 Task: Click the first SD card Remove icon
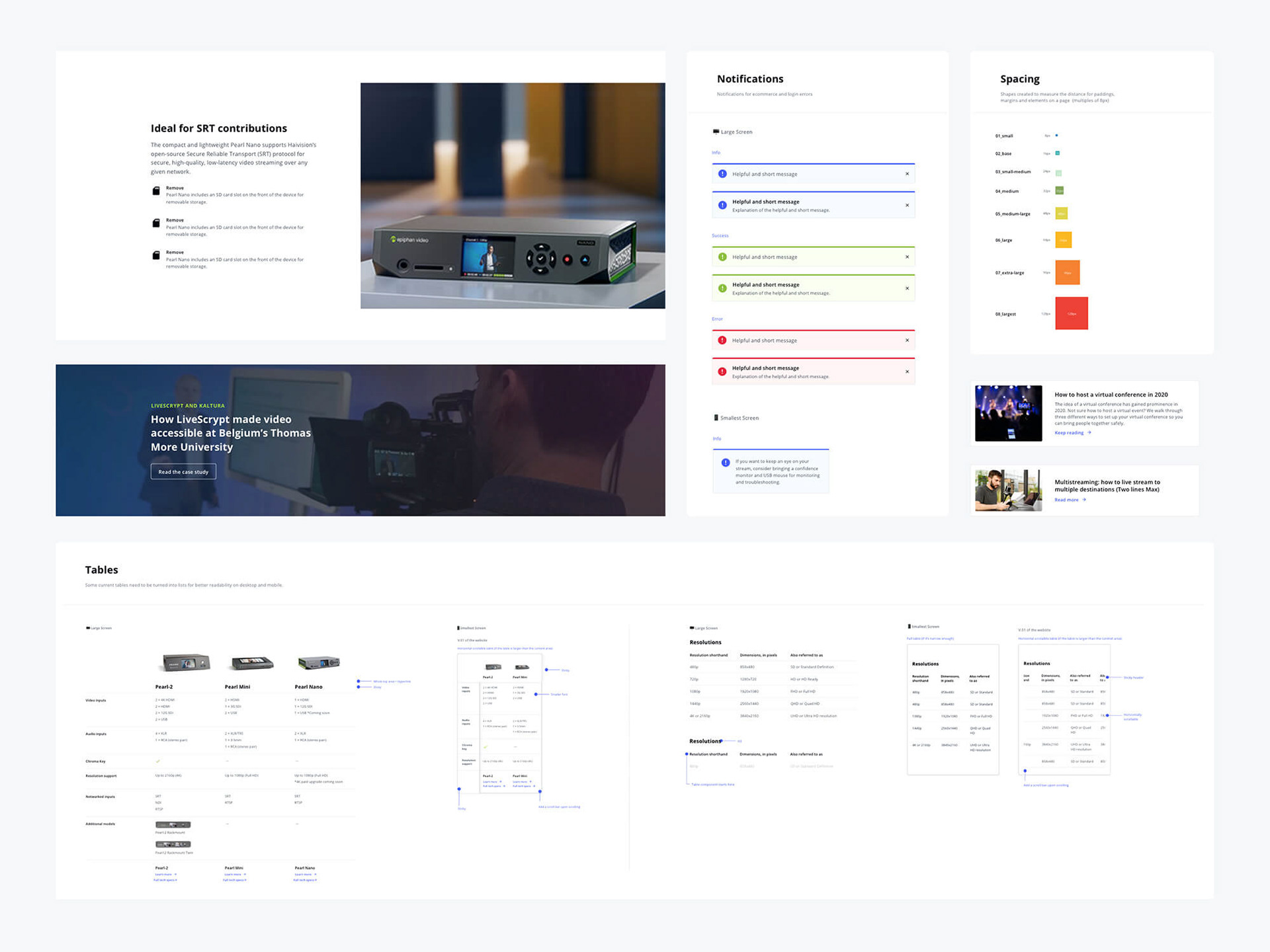click(156, 191)
